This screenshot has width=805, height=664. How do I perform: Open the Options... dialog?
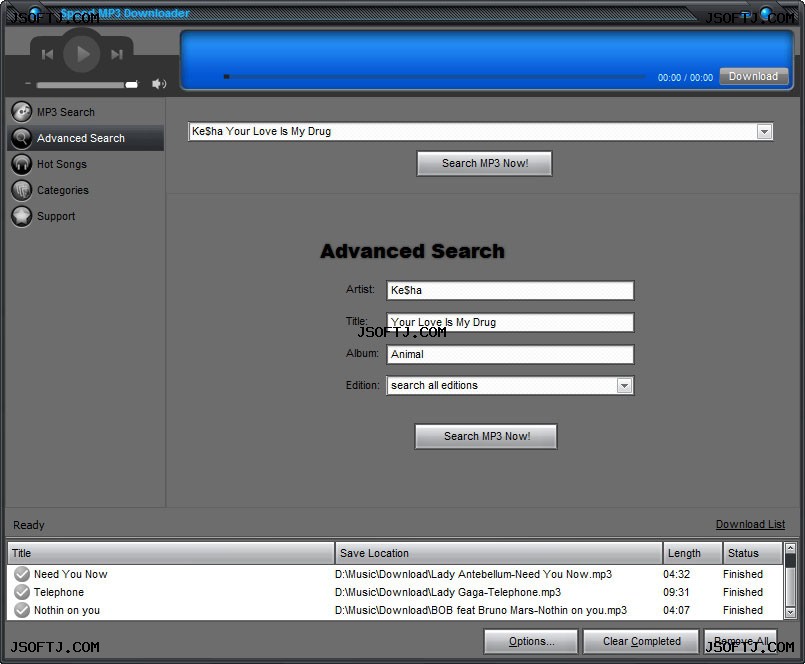pos(531,641)
